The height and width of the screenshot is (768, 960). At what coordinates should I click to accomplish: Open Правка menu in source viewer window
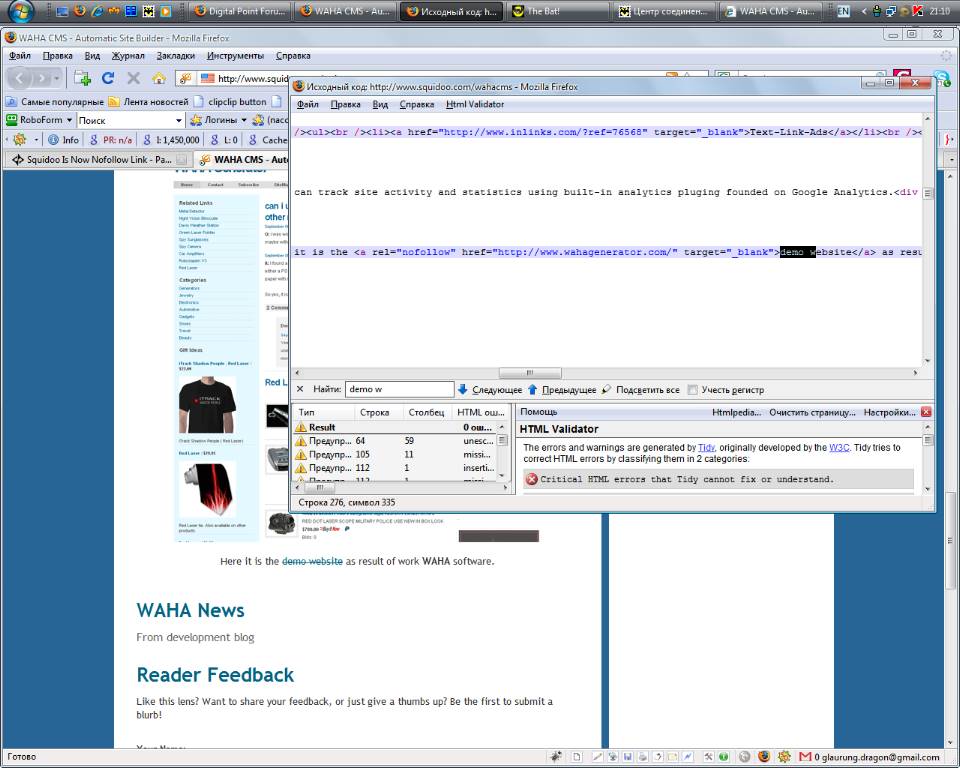pyautogui.click(x=345, y=104)
